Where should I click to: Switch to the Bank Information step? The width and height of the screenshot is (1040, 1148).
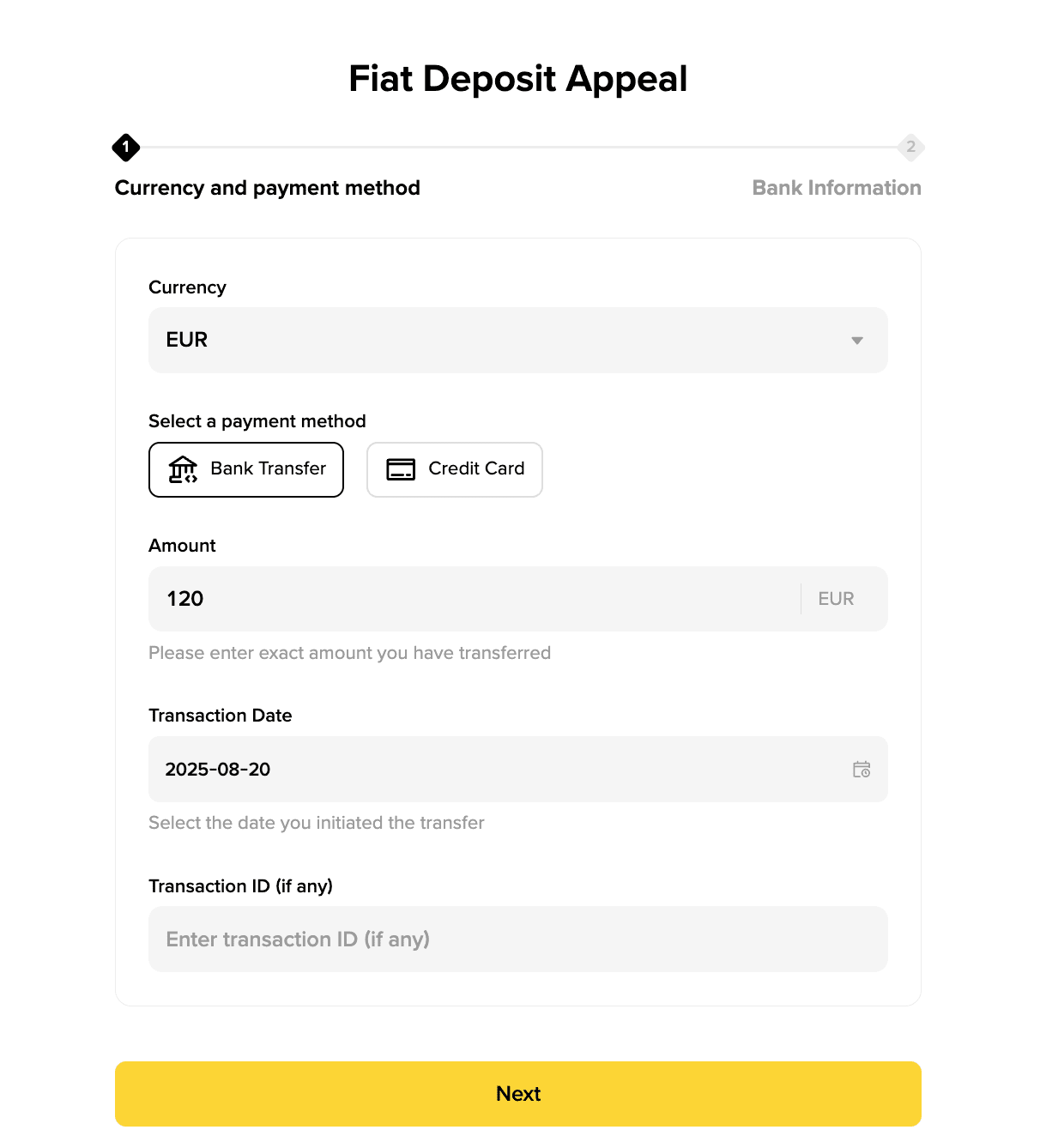pyautogui.click(x=837, y=188)
